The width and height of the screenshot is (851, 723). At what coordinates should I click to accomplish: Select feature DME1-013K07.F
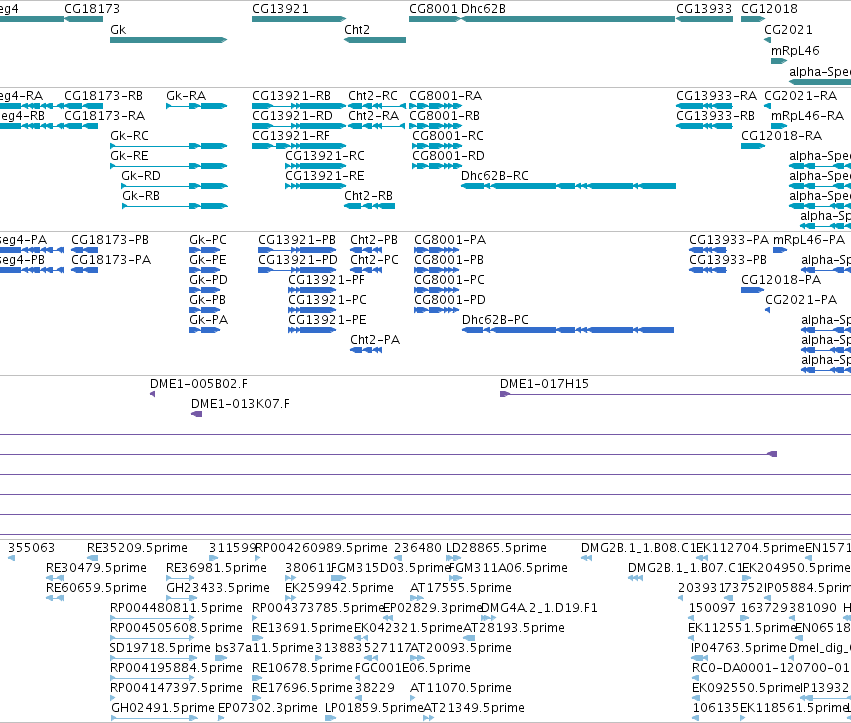[240, 404]
